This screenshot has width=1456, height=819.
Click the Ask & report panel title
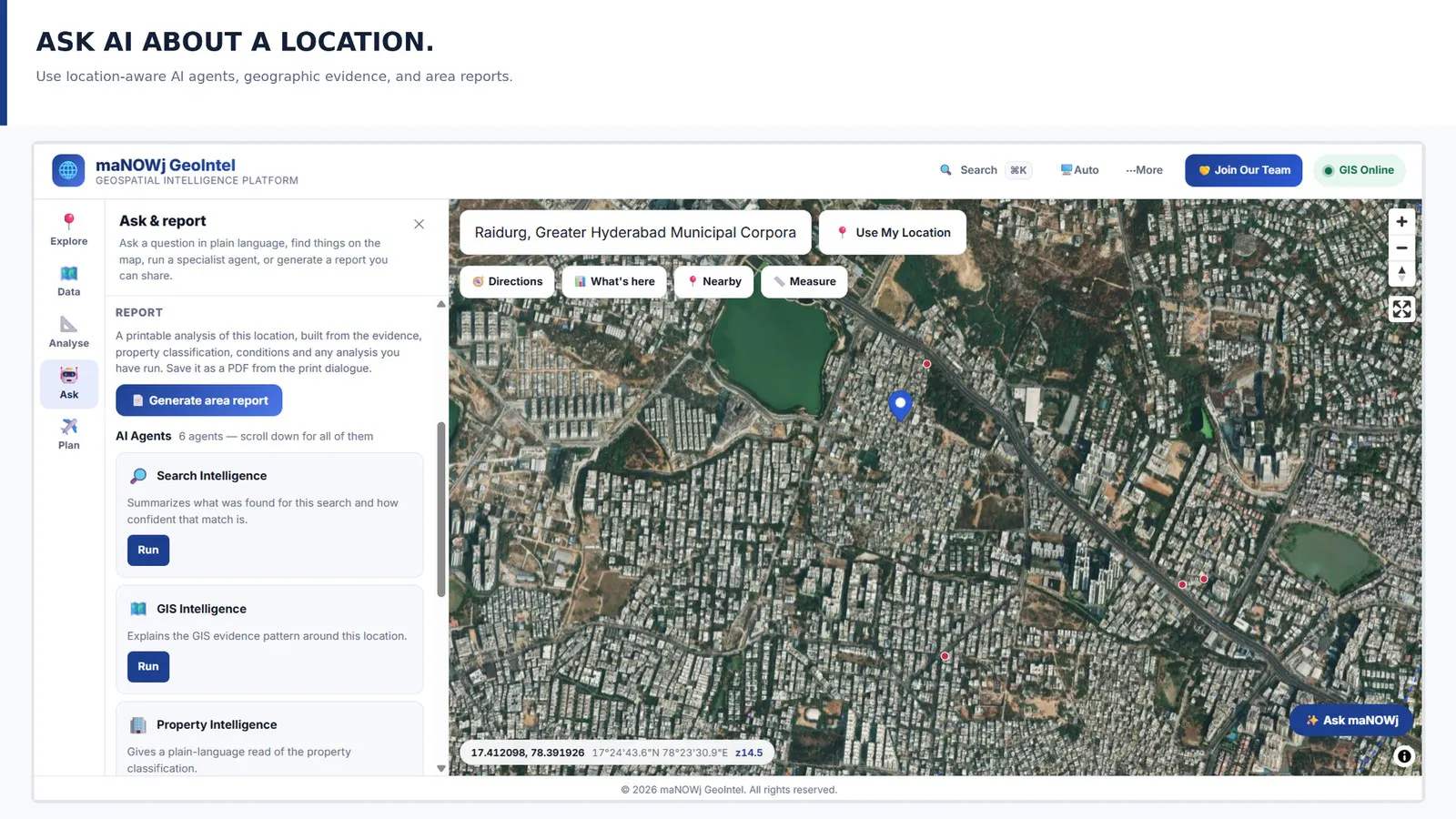click(x=163, y=221)
